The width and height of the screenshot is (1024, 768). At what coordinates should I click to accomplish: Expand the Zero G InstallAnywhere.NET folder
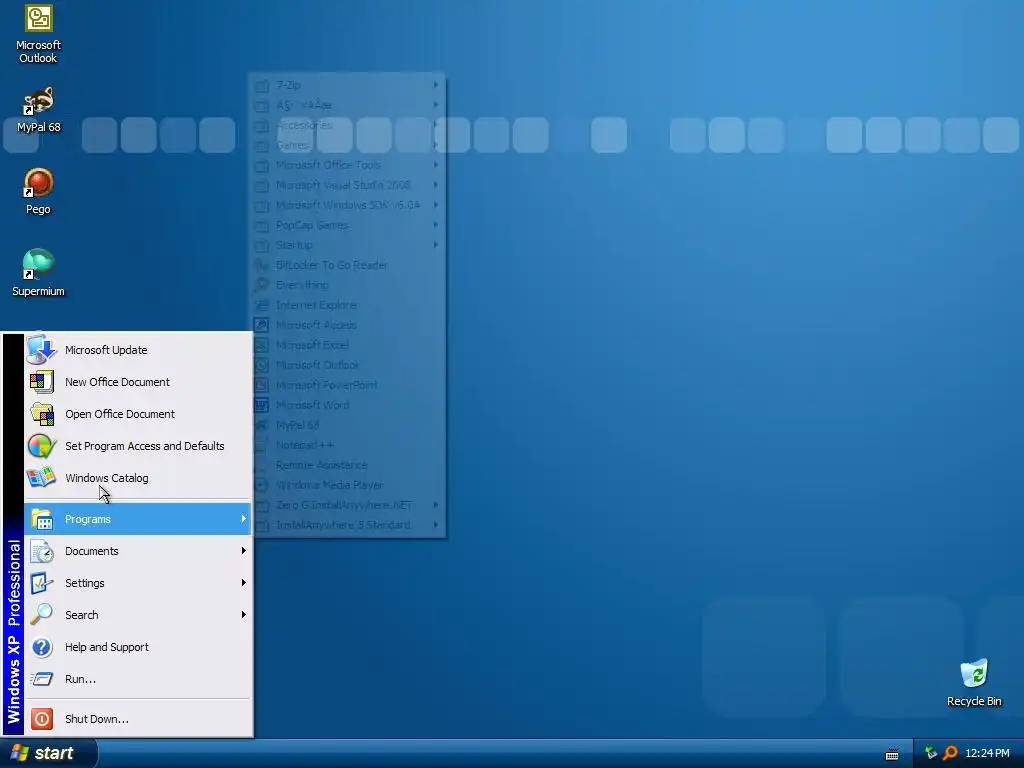(x=348, y=505)
